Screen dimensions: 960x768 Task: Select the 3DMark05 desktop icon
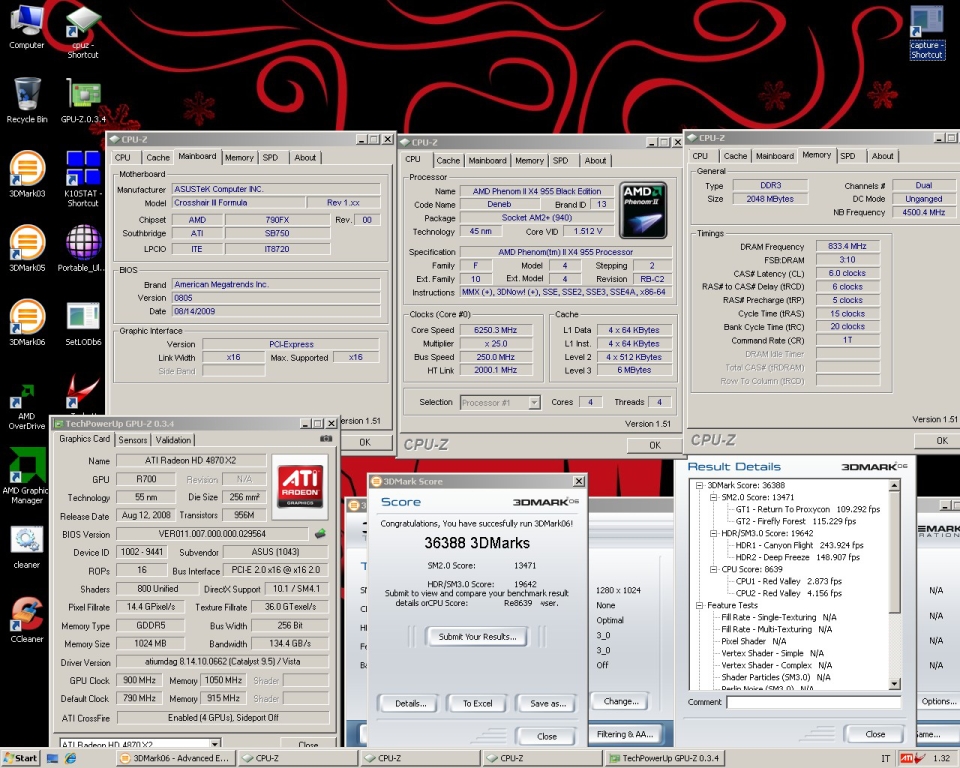27,249
